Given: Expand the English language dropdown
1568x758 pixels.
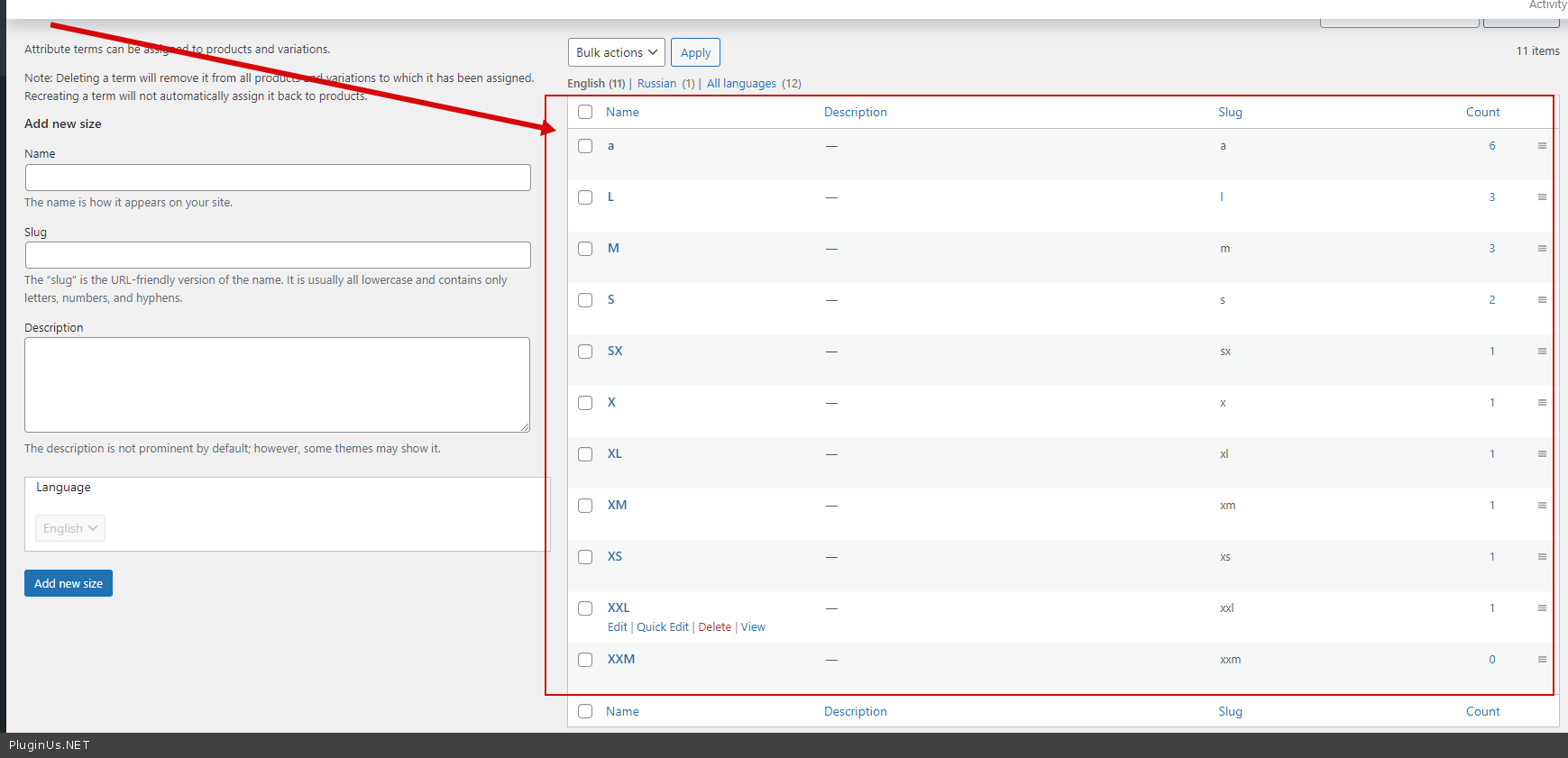Looking at the screenshot, I should point(70,528).
